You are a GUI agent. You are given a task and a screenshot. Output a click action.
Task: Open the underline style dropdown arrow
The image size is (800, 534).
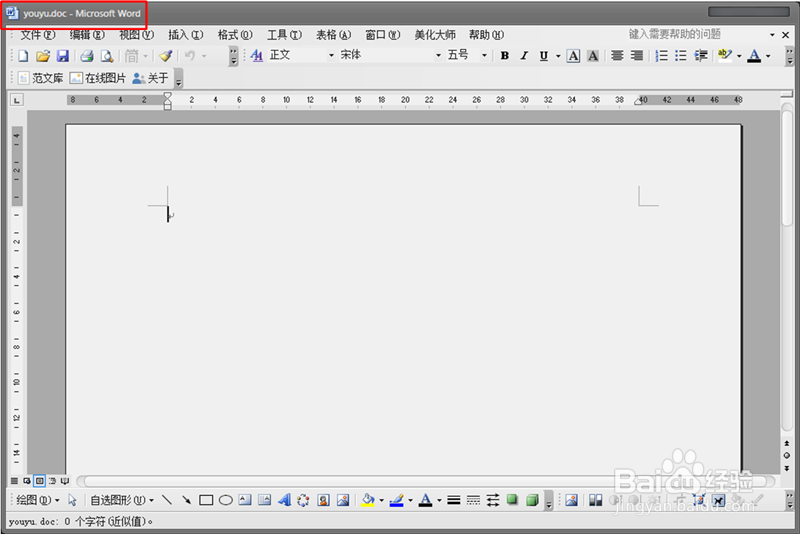558,56
